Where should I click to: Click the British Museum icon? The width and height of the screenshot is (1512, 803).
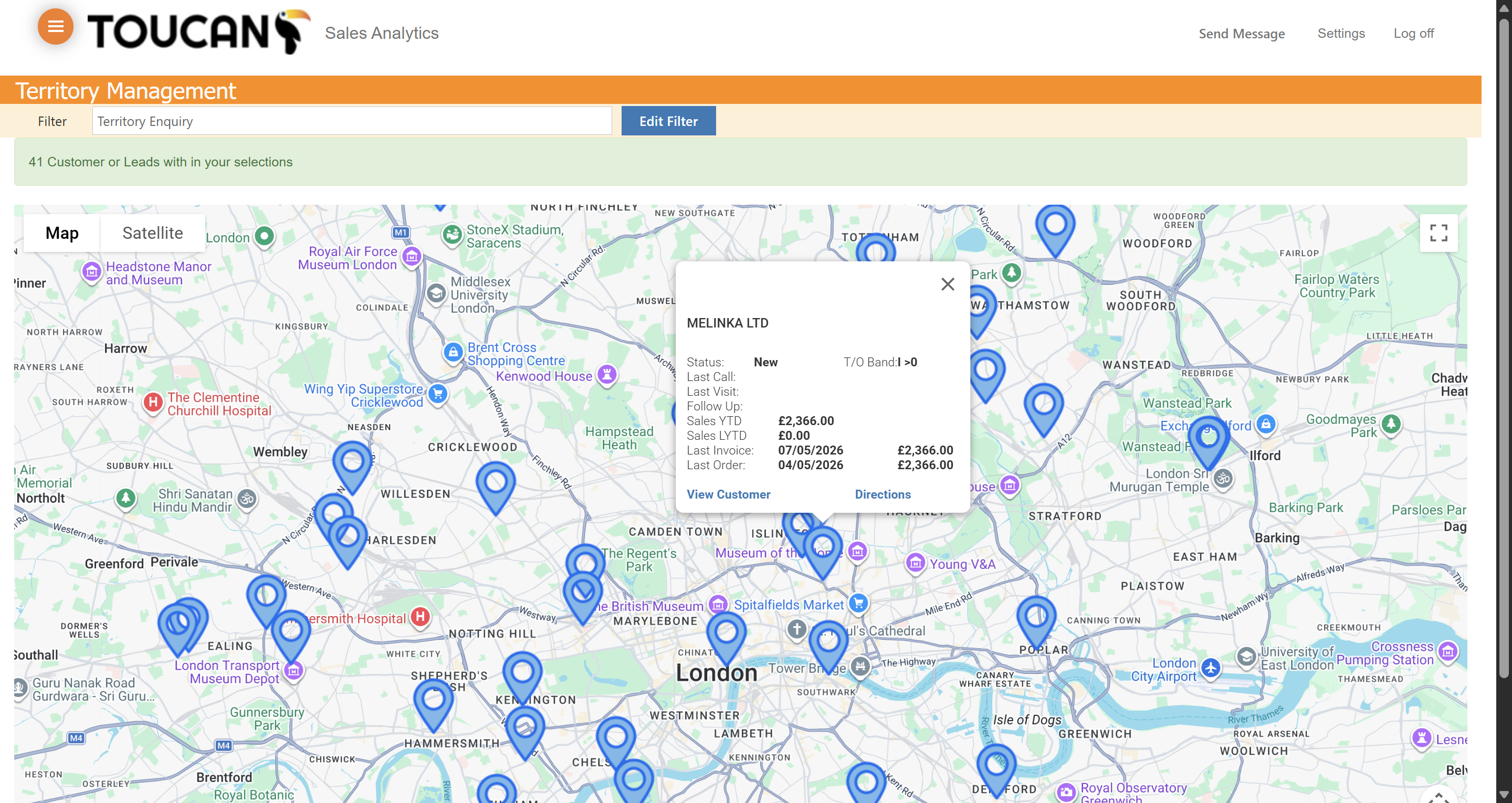pos(718,605)
